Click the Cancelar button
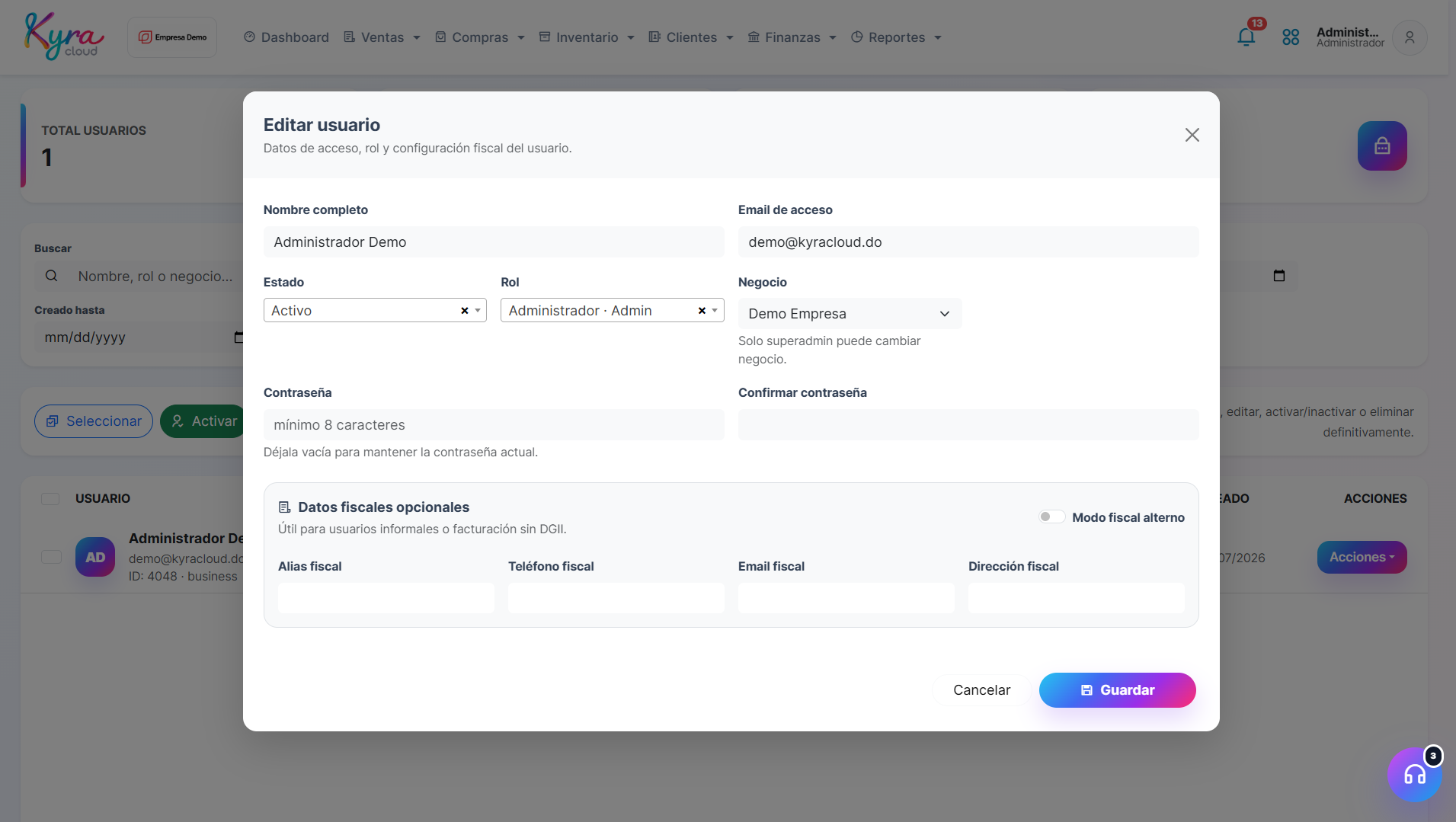 click(981, 690)
